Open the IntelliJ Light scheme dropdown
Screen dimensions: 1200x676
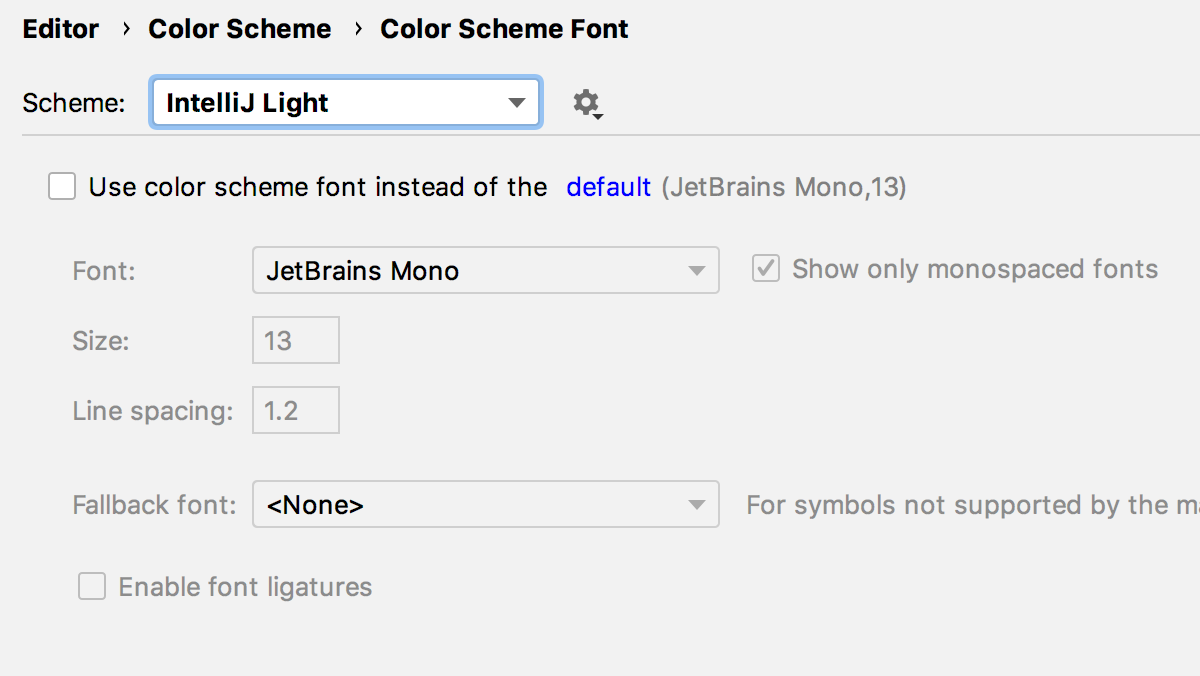pos(346,103)
